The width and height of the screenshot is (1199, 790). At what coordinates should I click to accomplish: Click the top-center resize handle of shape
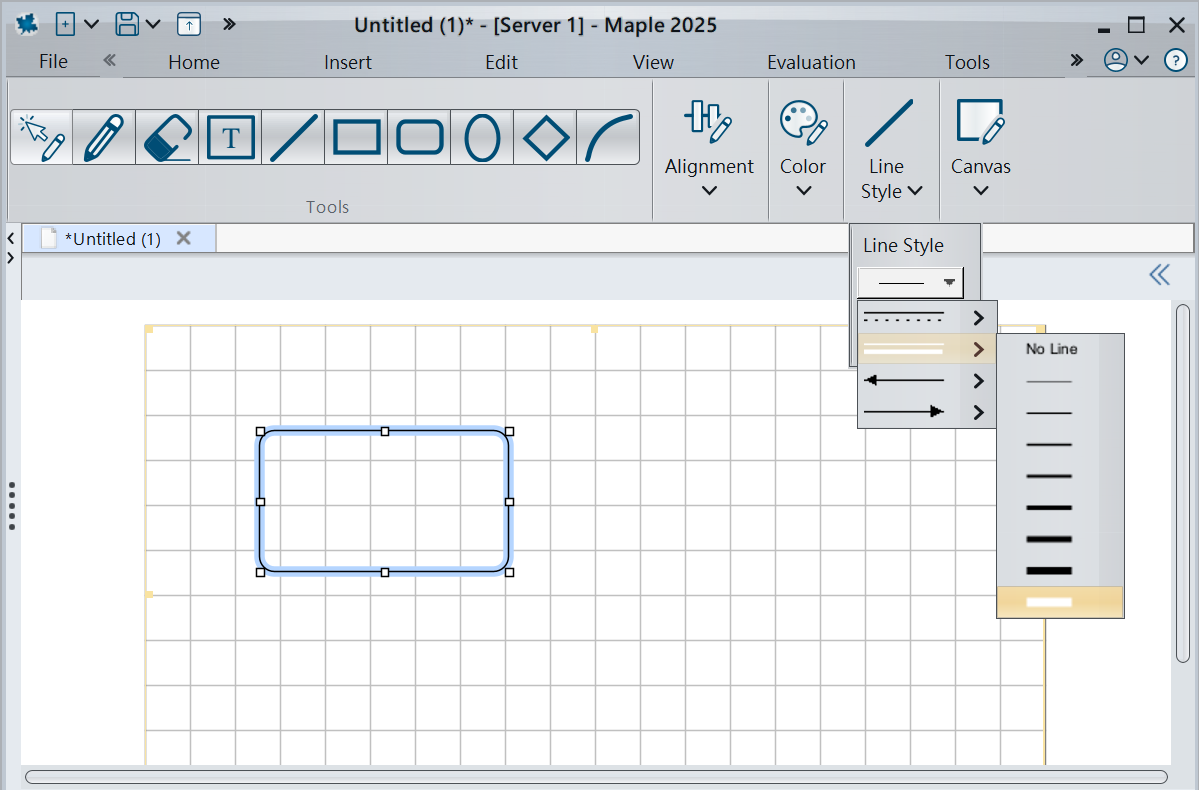pyautogui.click(x=385, y=431)
